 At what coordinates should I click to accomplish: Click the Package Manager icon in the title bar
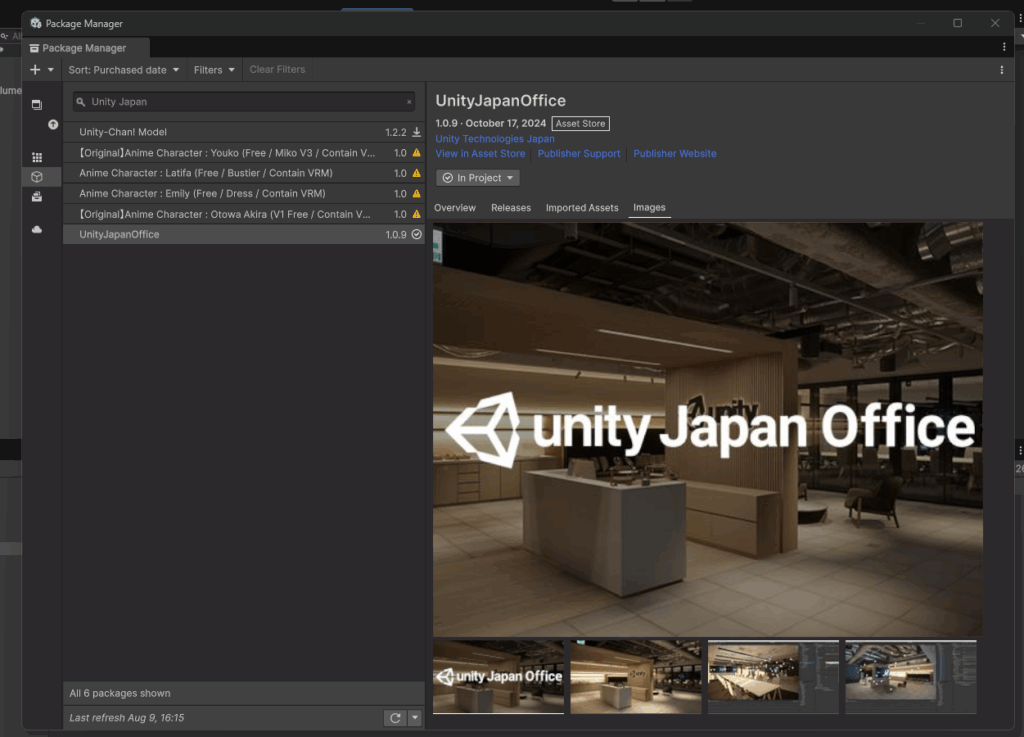[36, 23]
